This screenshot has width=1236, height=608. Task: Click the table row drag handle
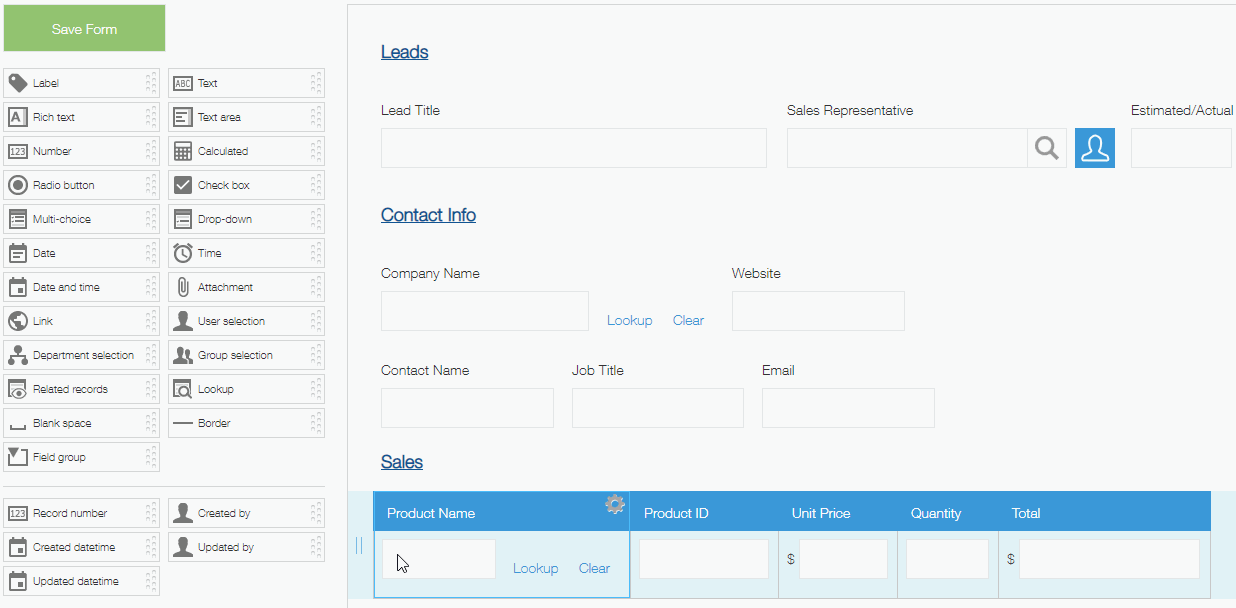point(359,546)
